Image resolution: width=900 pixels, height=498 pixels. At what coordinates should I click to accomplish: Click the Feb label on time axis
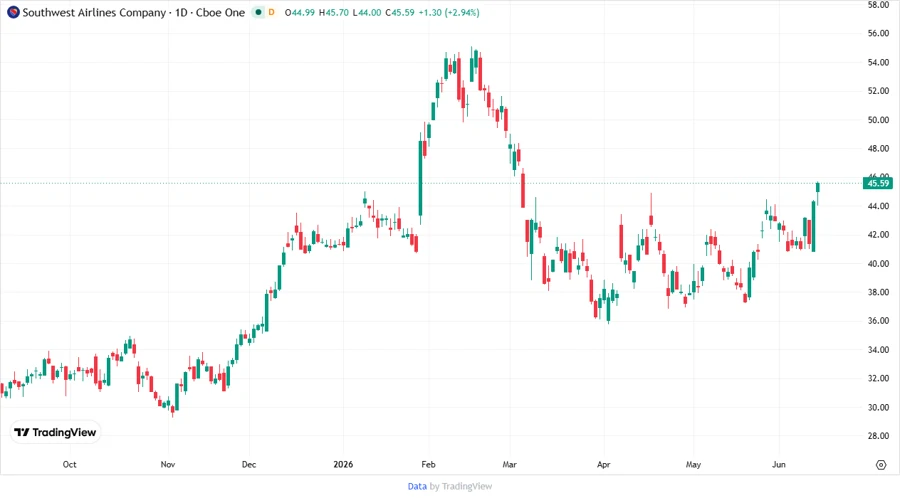click(428, 464)
